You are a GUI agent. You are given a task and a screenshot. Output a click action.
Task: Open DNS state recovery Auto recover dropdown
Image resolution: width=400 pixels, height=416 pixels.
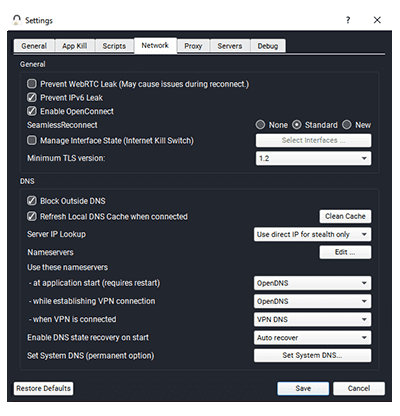click(312, 338)
